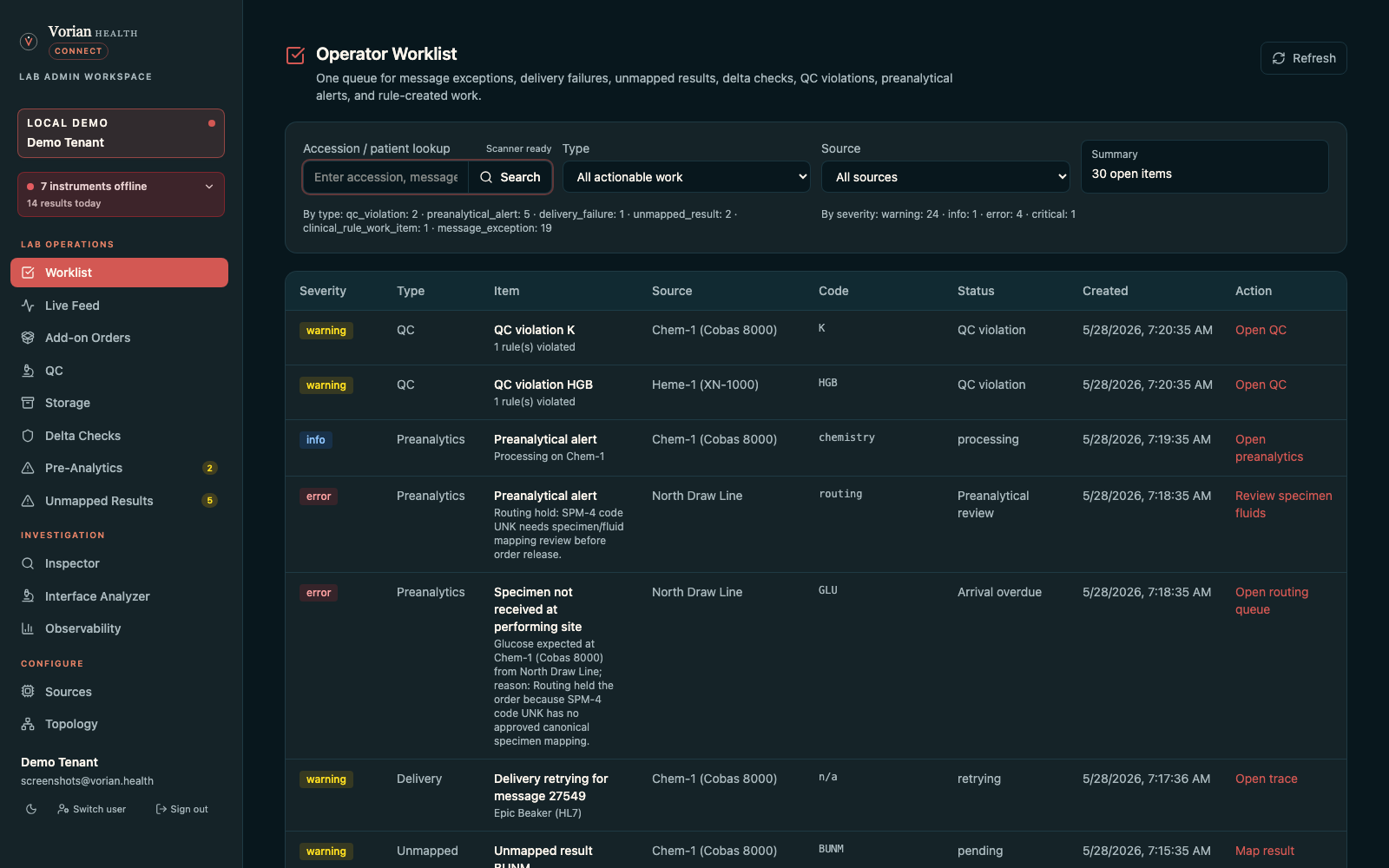The height and width of the screenshot is (868, 1389).
Task: Click the Observability bar chart icon
Action: pos(28,628)
